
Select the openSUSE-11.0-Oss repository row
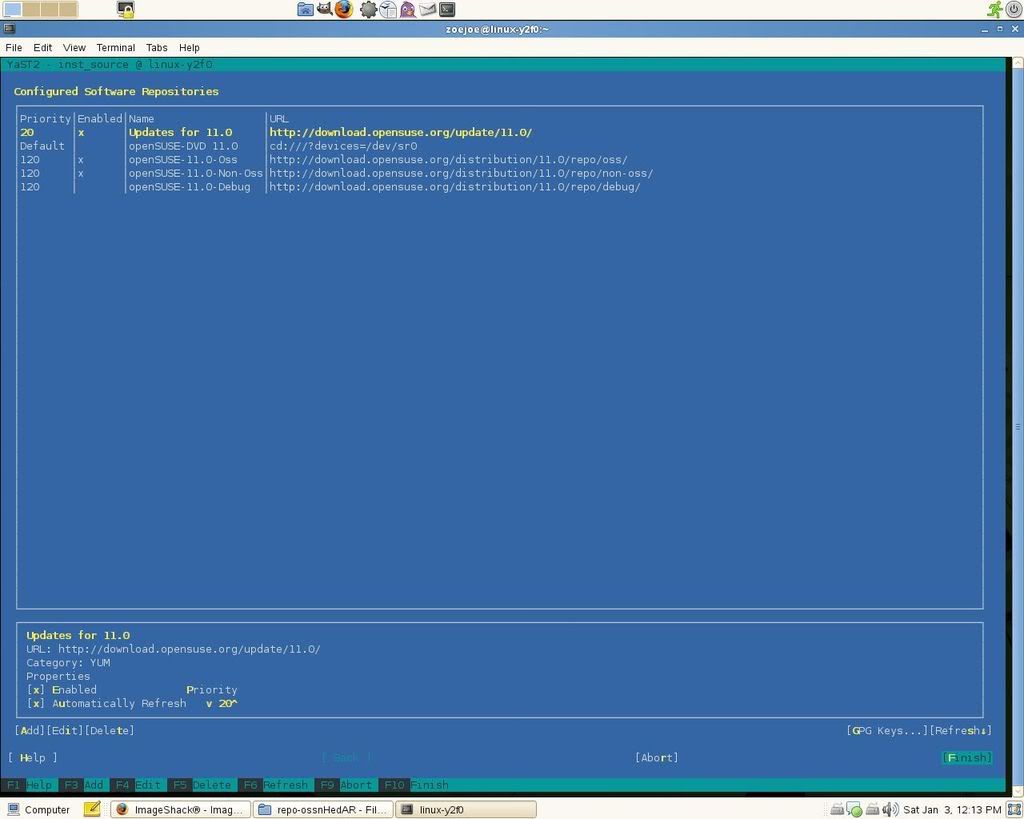[x=500, y=160]
